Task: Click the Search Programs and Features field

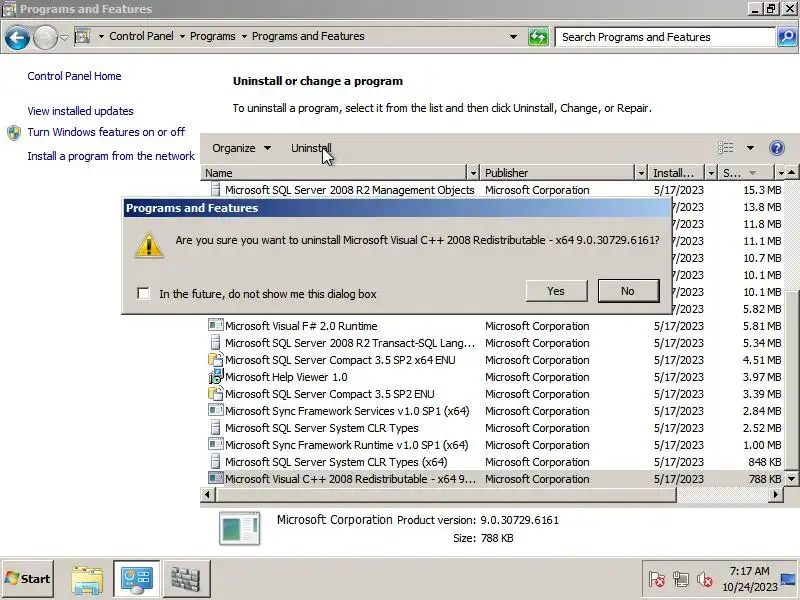Action: pos(665,37)
